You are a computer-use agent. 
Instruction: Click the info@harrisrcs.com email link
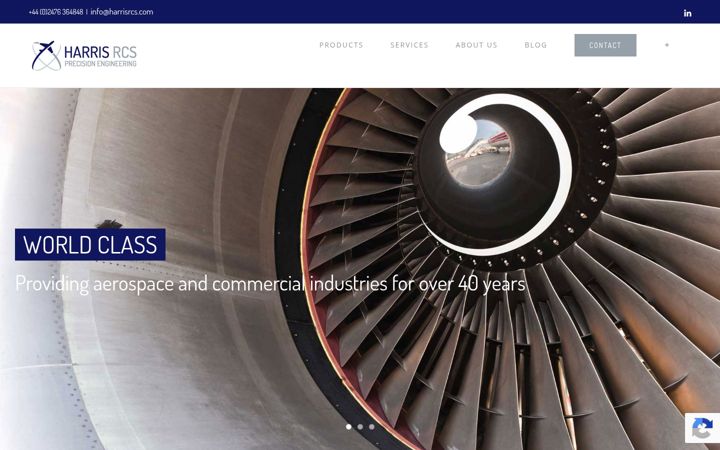(x=122, y=12)
